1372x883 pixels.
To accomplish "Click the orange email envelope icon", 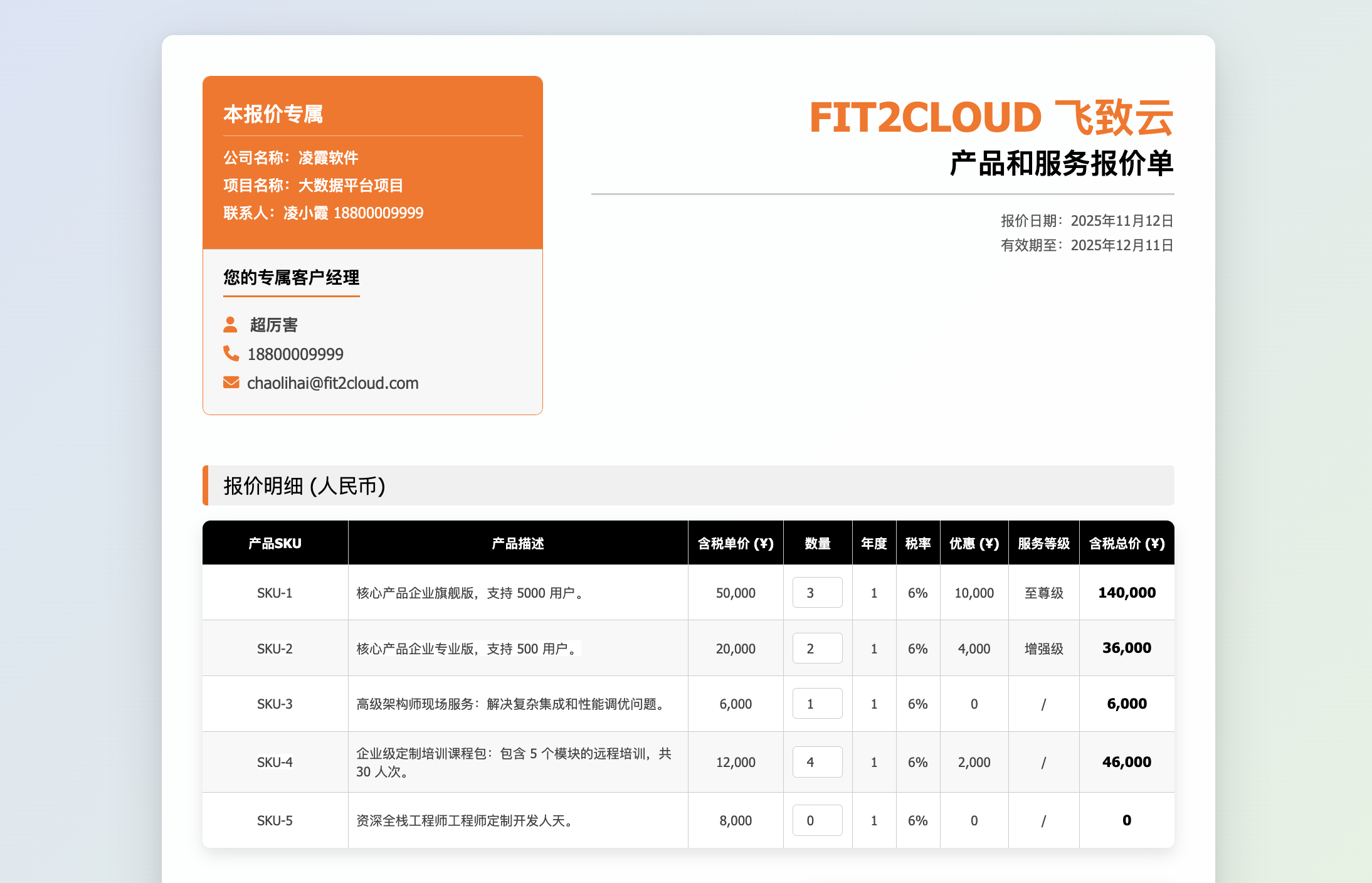I will (231, 383).
